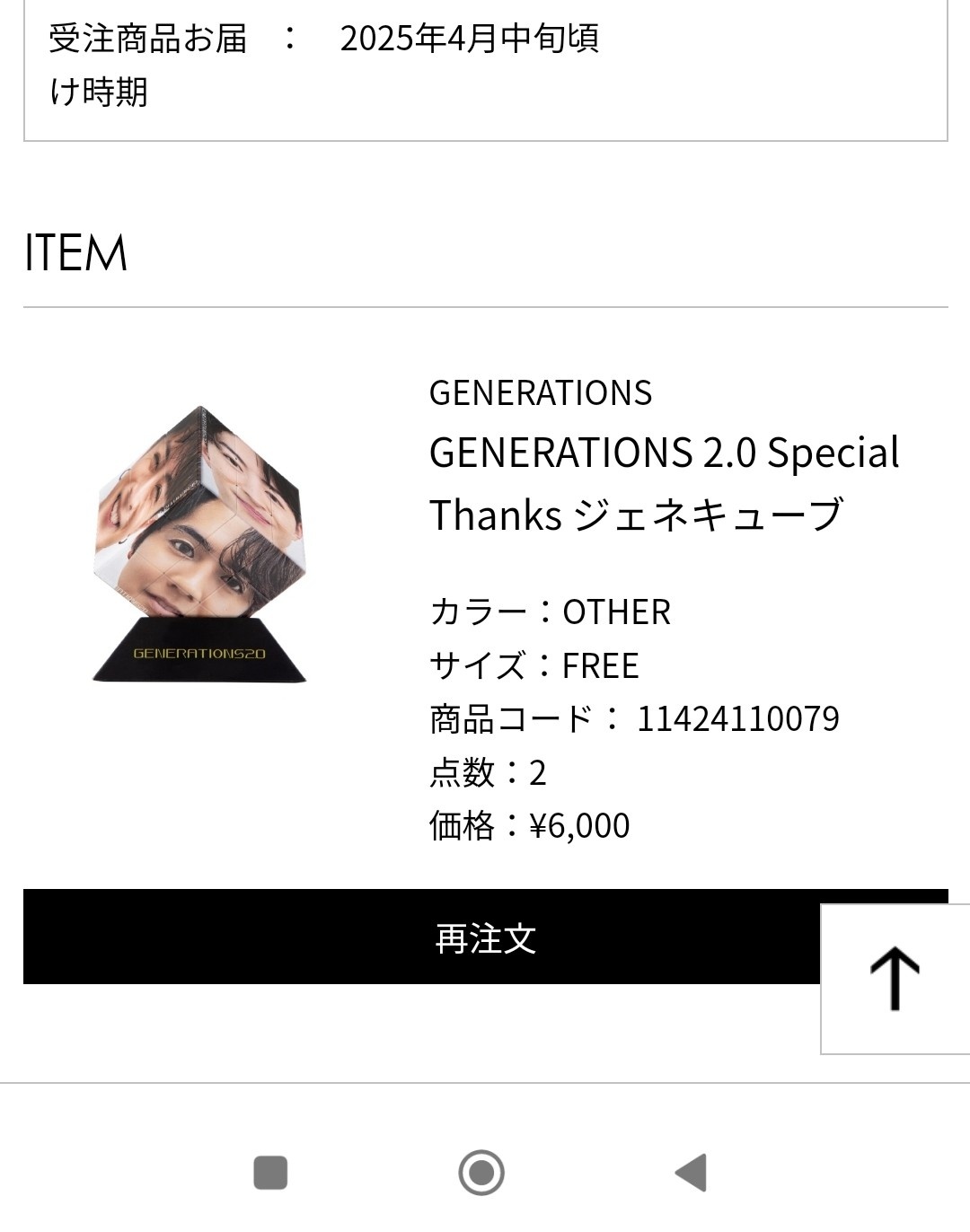Open the GENERATIONS 2.0 Special Thanks product title

click(665, 483)
